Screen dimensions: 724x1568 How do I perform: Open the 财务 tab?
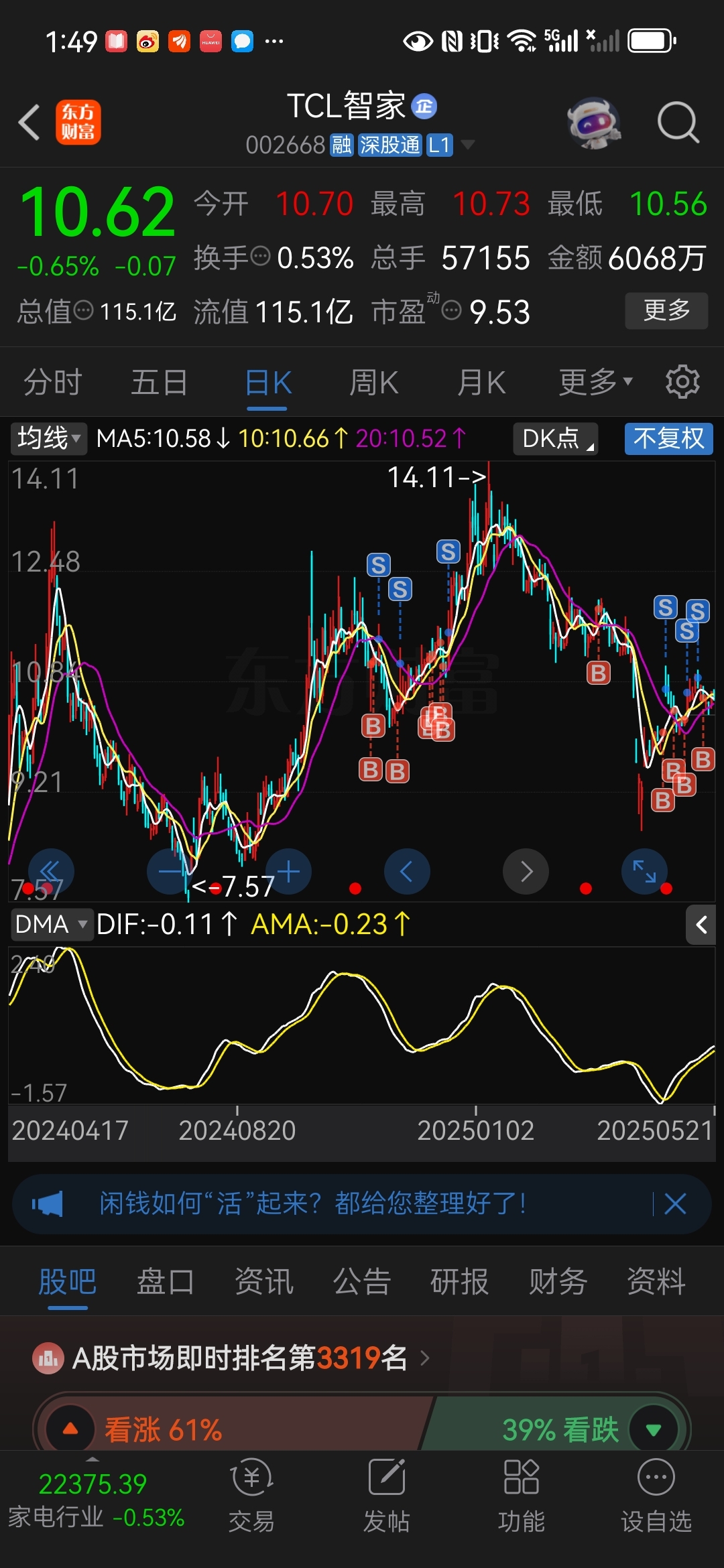[x=558, y=1282]
